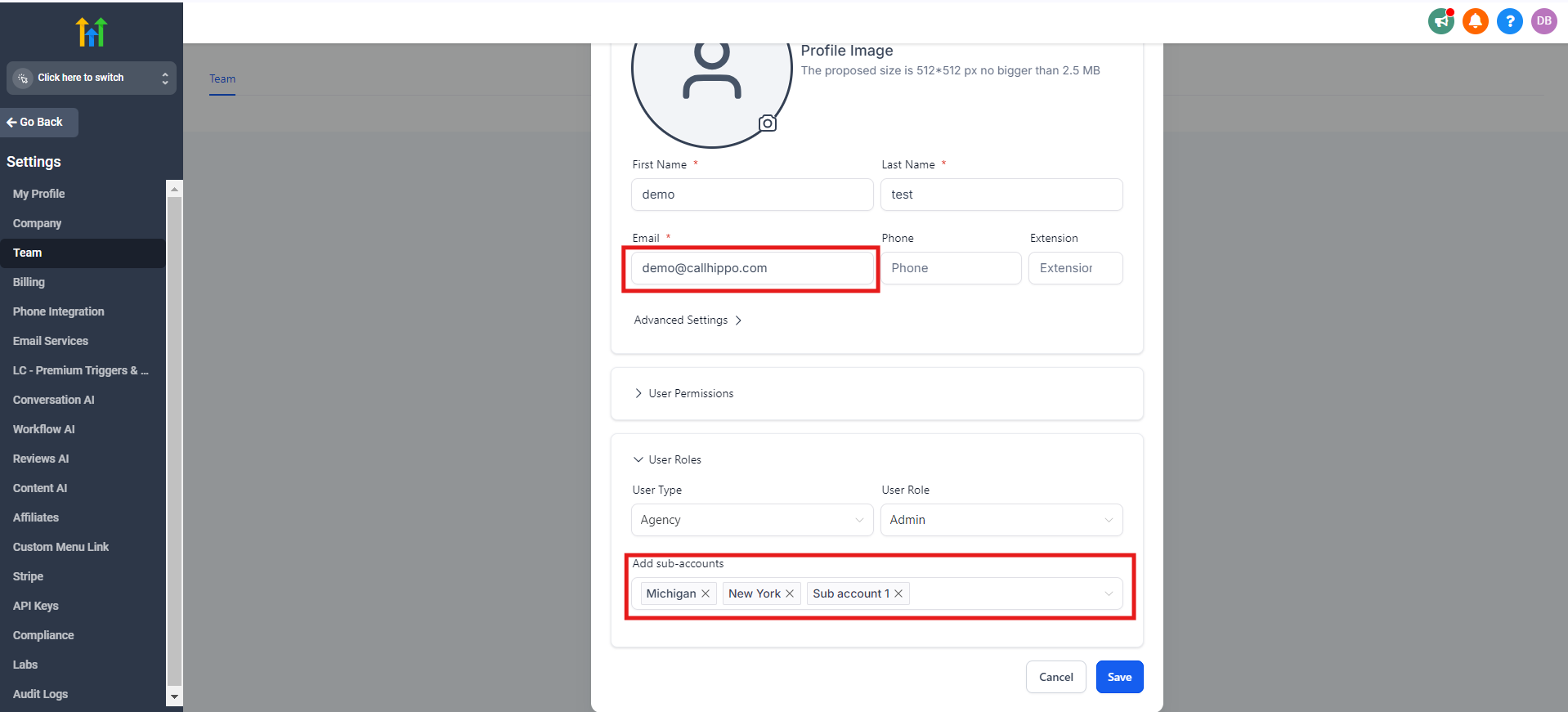Open the DB user avatar menu

coord(1544,21)
